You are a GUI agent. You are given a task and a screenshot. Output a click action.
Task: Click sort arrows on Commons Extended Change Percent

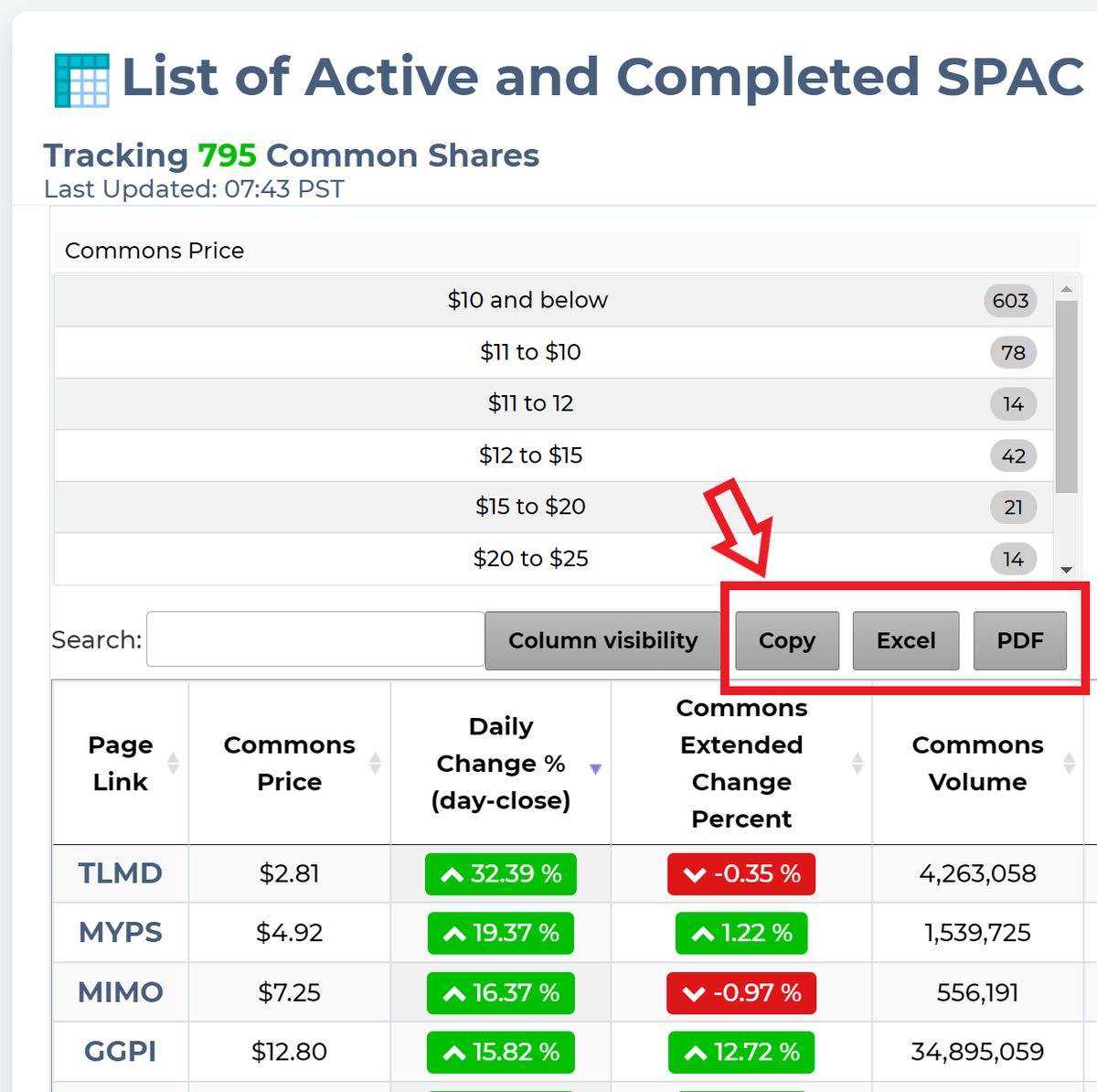(857, 761)
